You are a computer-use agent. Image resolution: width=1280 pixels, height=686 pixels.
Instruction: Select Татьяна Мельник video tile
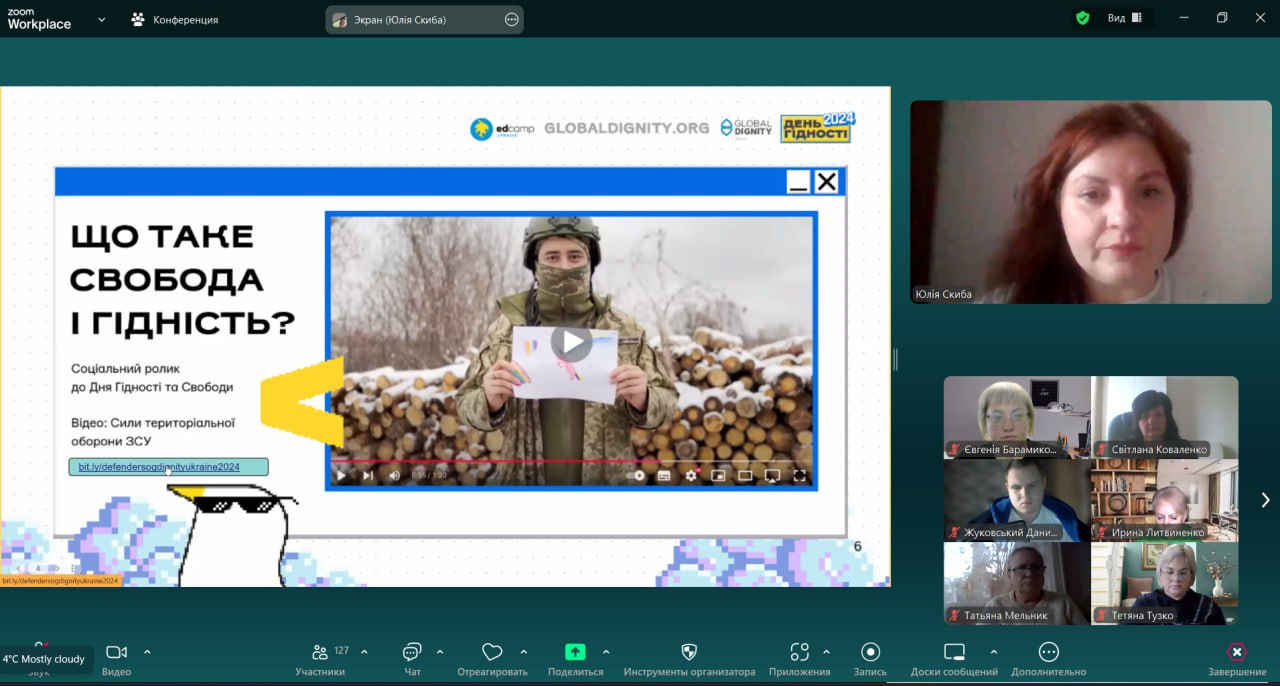pyautogui.click(x=1017, y=584)
